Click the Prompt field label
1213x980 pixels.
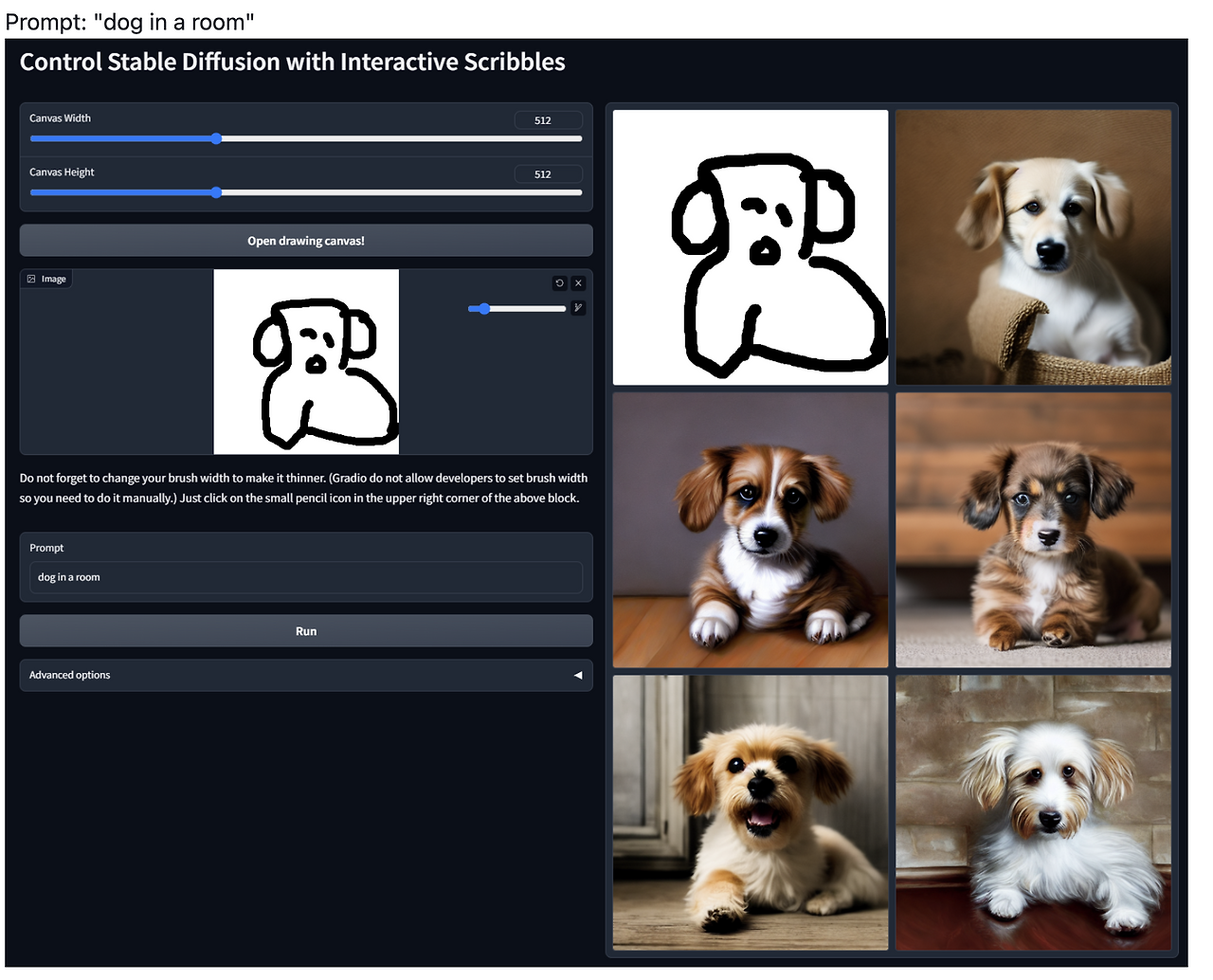pyautogui.click(x=46, y=548)
